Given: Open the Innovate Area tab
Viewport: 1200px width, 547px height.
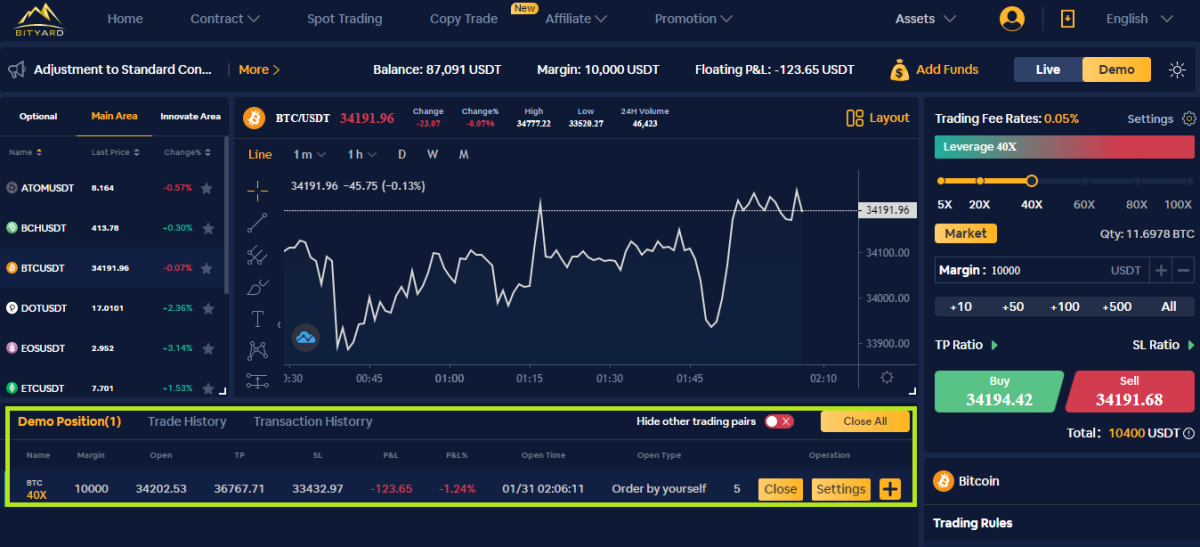Looking at the screenshot, I should [x=190, y=117].
